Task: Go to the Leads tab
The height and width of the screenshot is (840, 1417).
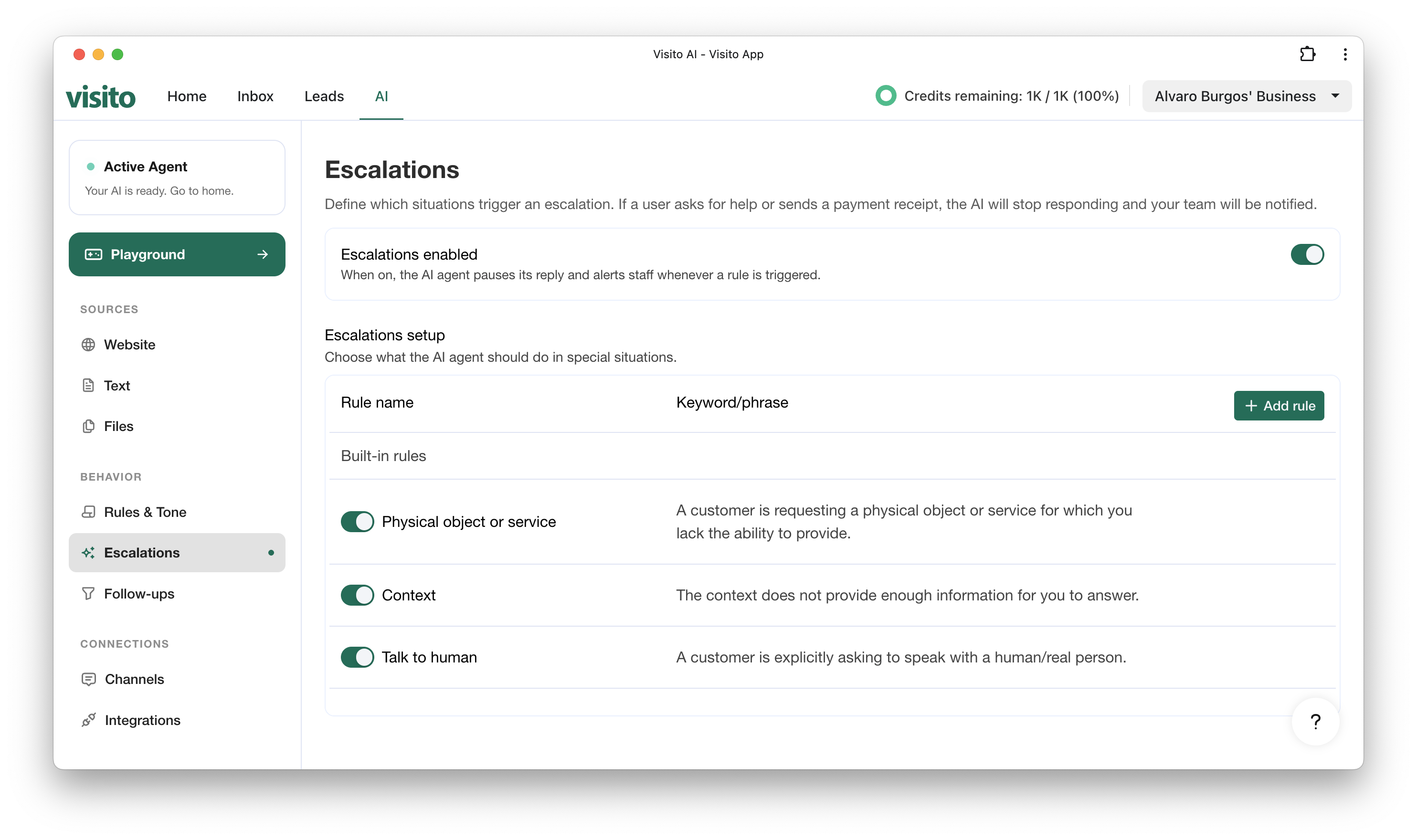Action: 324,96
